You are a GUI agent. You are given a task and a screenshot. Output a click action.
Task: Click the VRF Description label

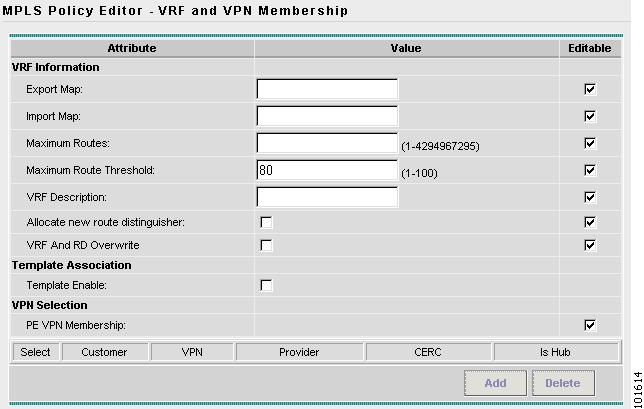[x=67, y=197]
